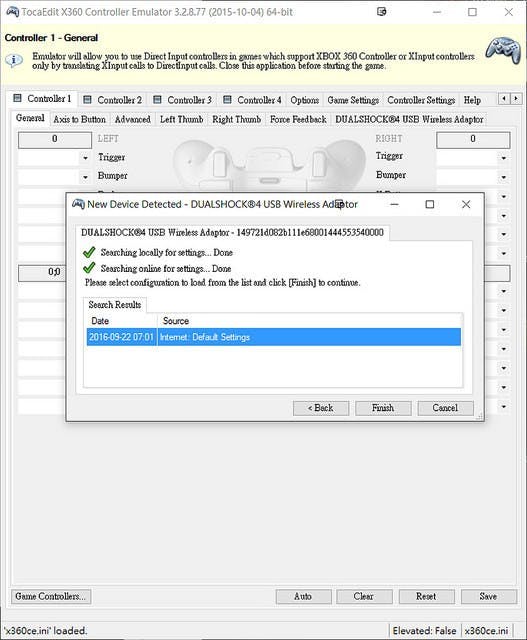Select Internet: Default Settings source entry
Image resolution: width=527 pixels, height=640 pixels.
tap(309, 337)
